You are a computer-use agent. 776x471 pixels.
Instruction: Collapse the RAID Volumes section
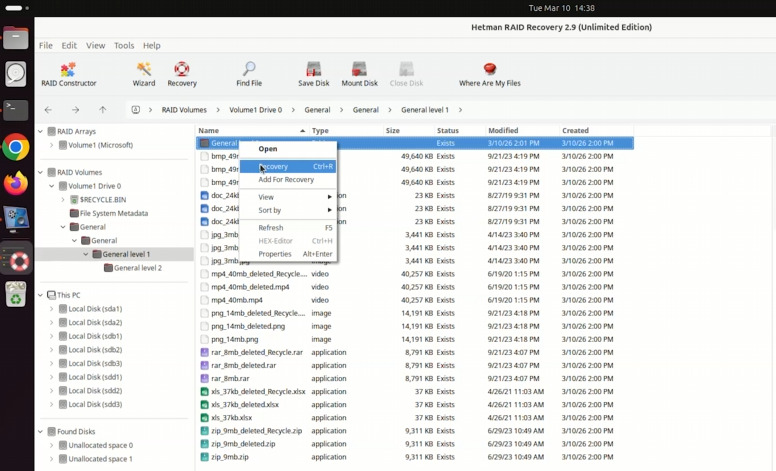pyautogui.click(x=40, y=172)
